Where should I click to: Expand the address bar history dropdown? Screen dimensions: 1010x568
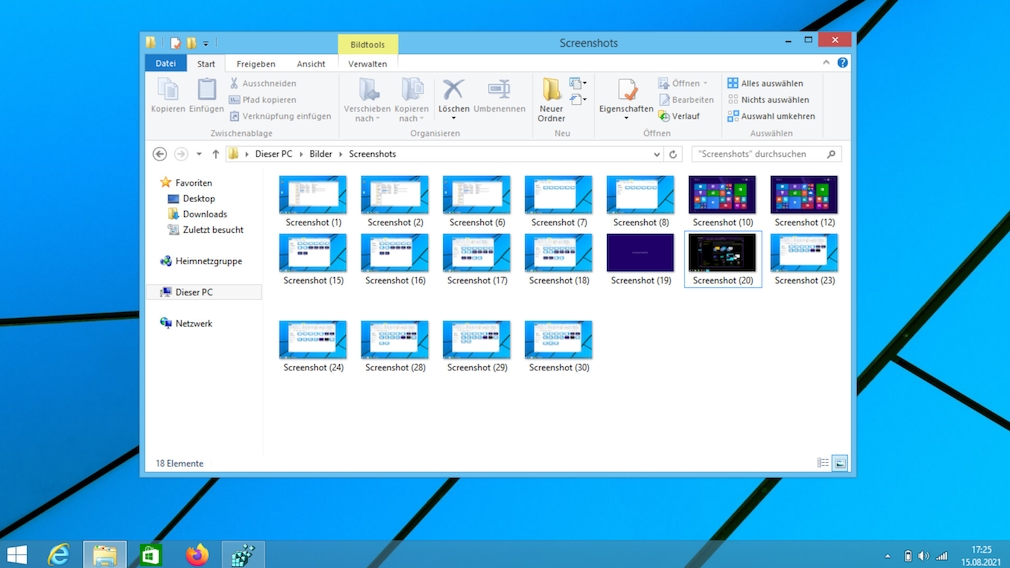point(656,155)
